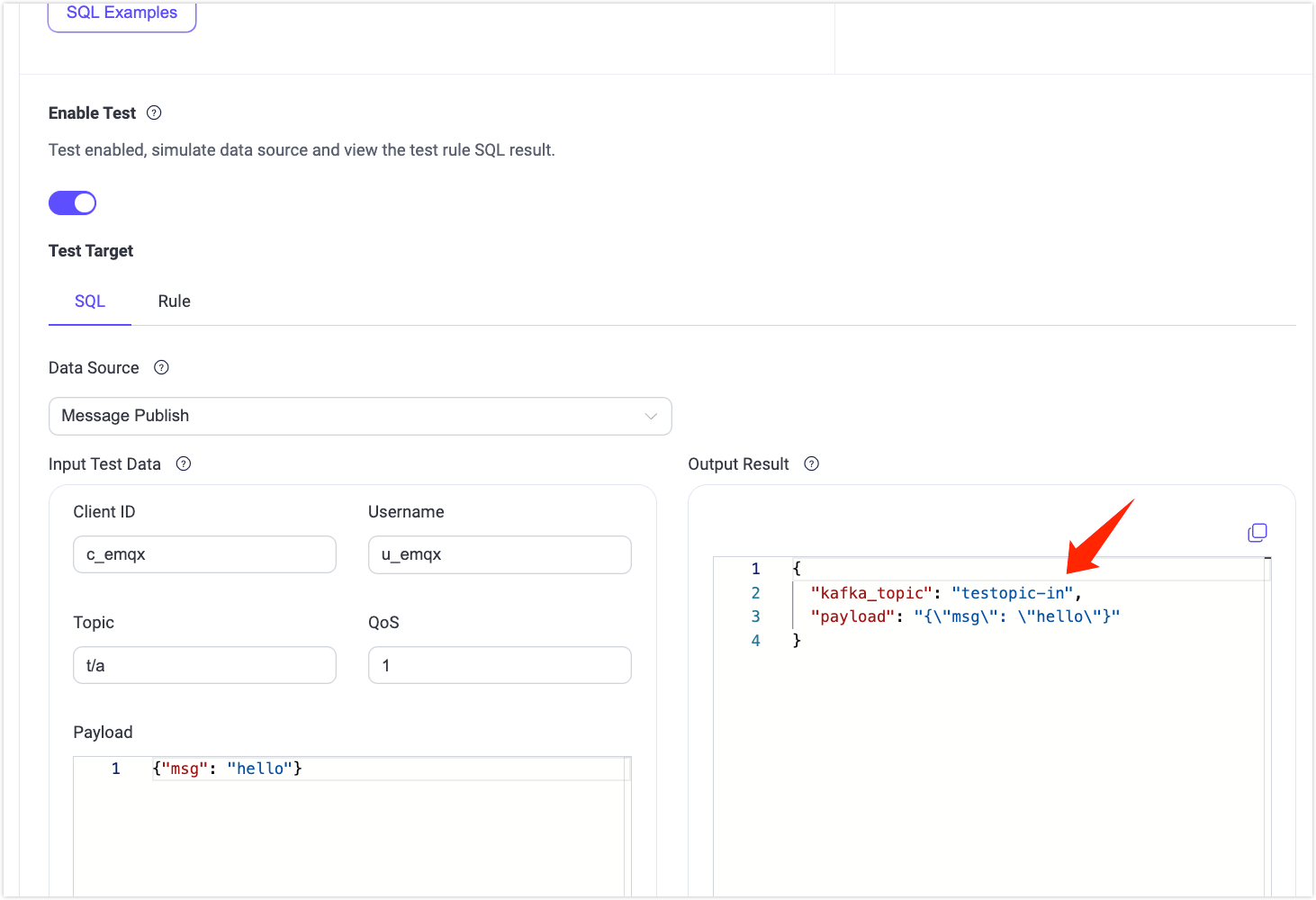Viewport: 1316px width, 900px height.
Task: Open the Output Result help tooltip
Action: 811,463
